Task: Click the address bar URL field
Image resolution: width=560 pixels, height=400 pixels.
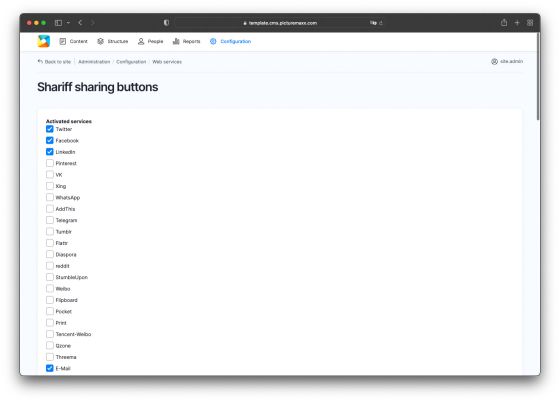Action: 280,23
